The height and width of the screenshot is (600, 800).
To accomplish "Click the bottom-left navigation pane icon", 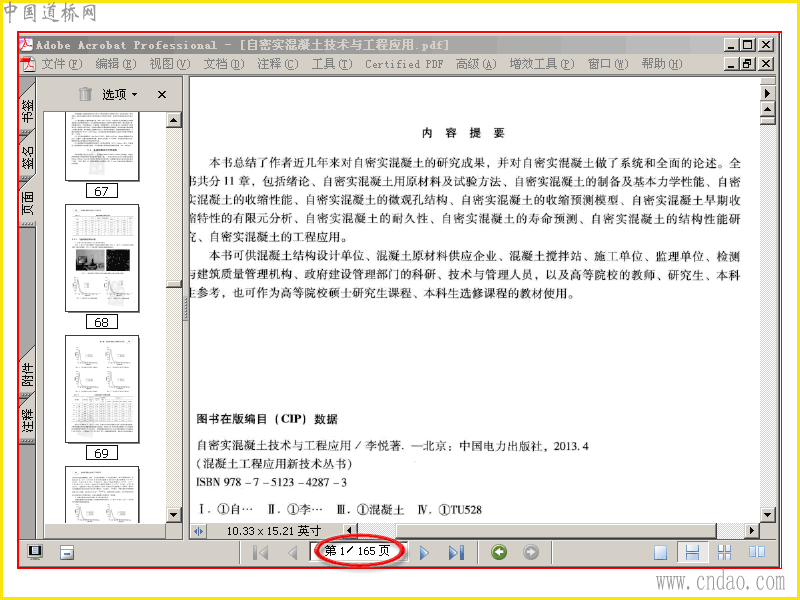I will pyautogui.click(x=35, y=552).
